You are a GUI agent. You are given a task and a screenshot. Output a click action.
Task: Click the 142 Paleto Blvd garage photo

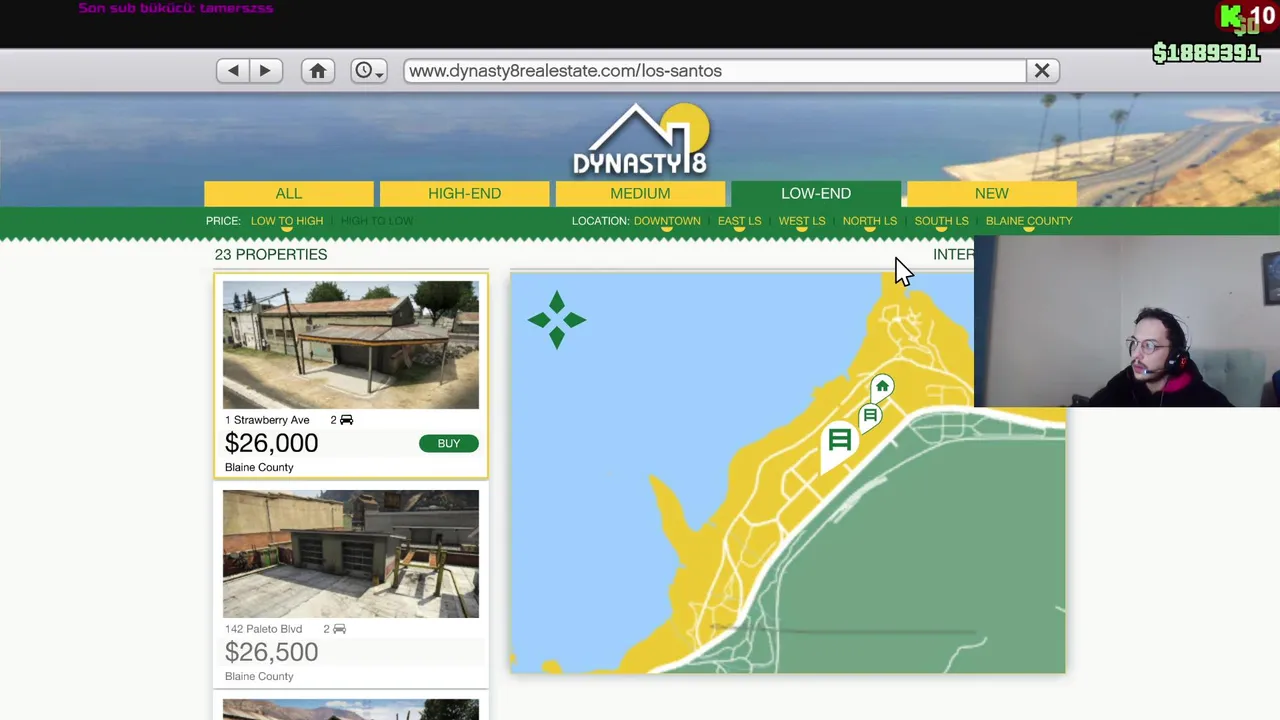click(x=351, y=554)
